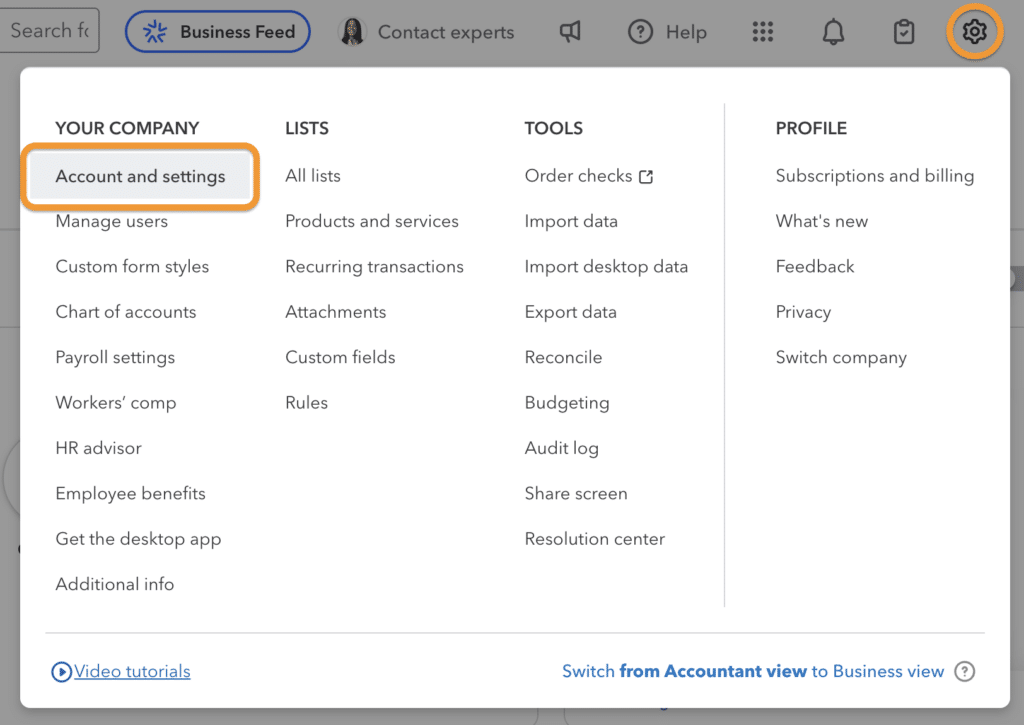Open Products and services
1024x725 pixels.
click(x=372, y=221)
